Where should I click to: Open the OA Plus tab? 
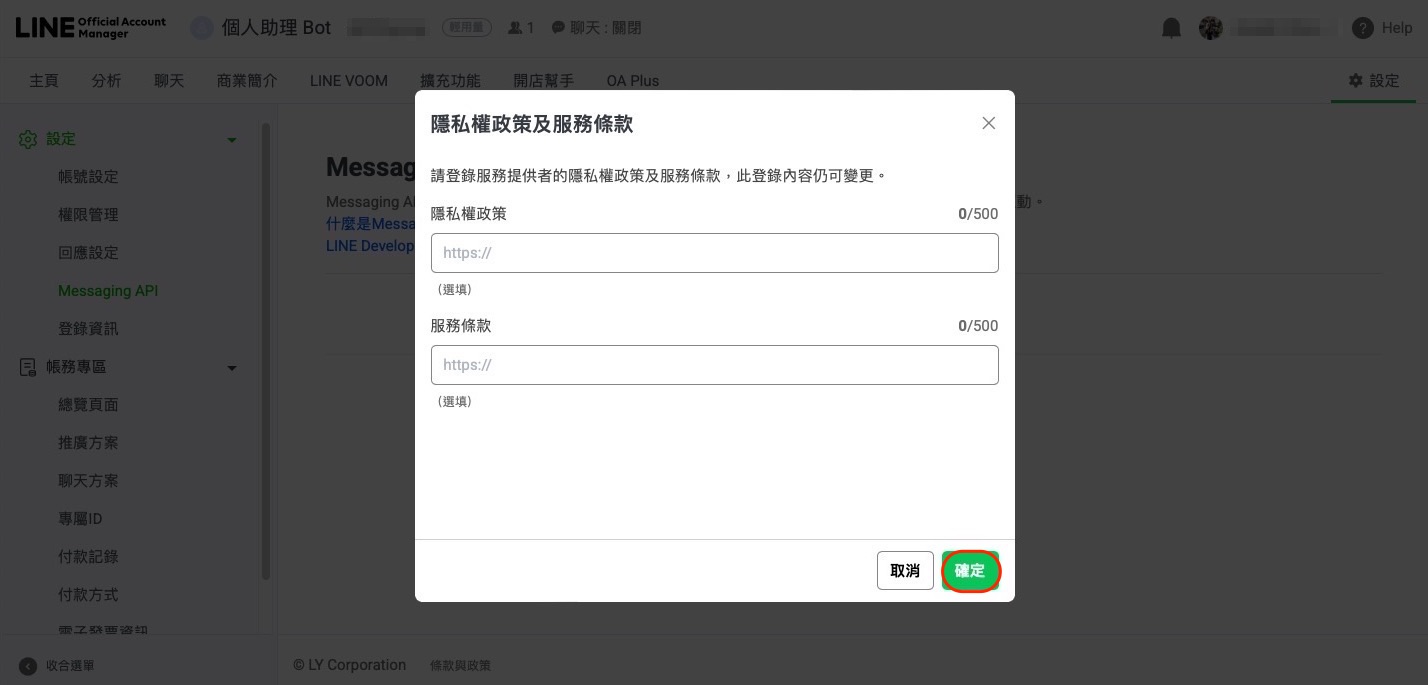tap(633, 81)
